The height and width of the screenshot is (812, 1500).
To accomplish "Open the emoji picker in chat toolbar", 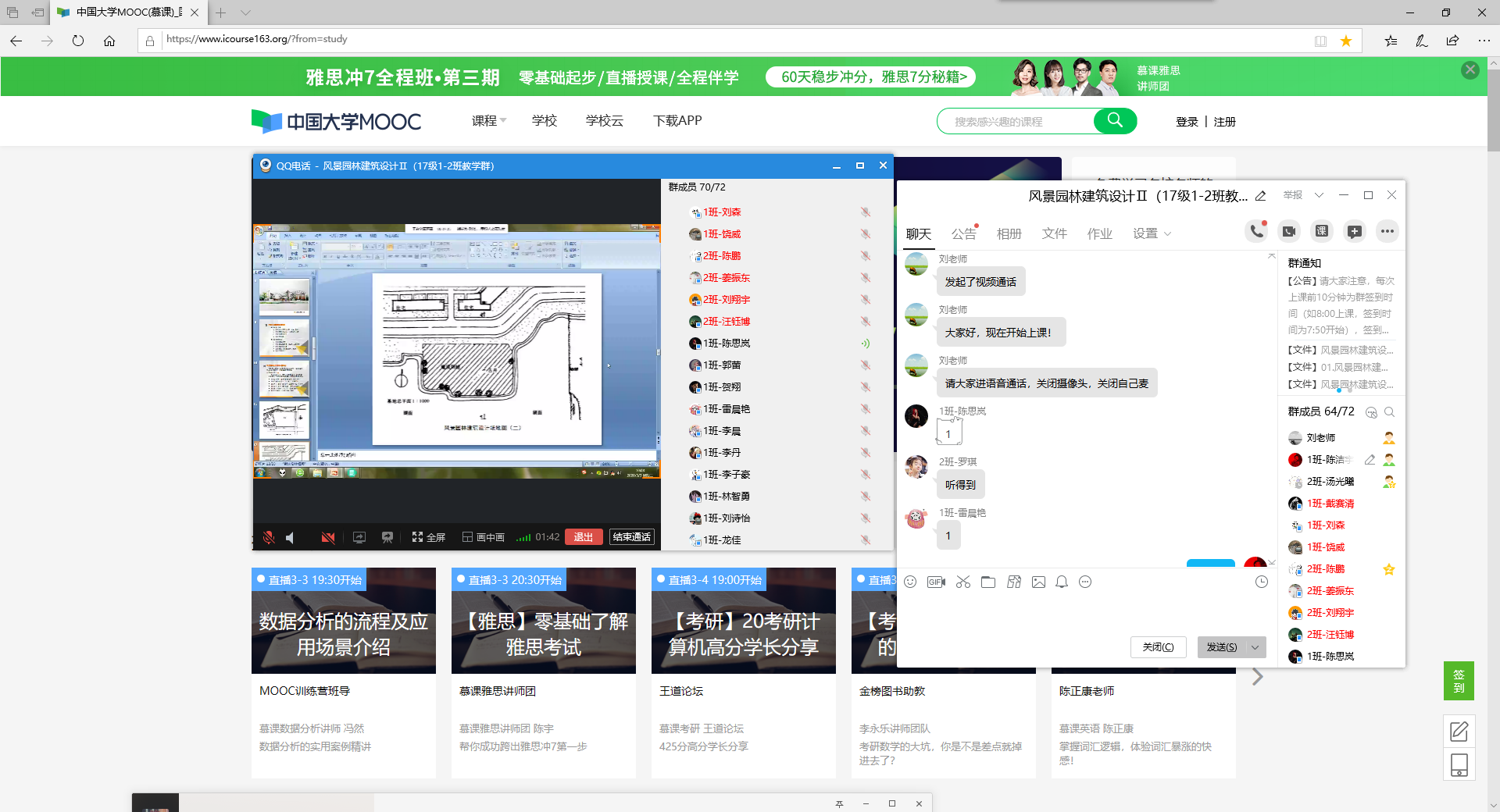I will 910,582.
